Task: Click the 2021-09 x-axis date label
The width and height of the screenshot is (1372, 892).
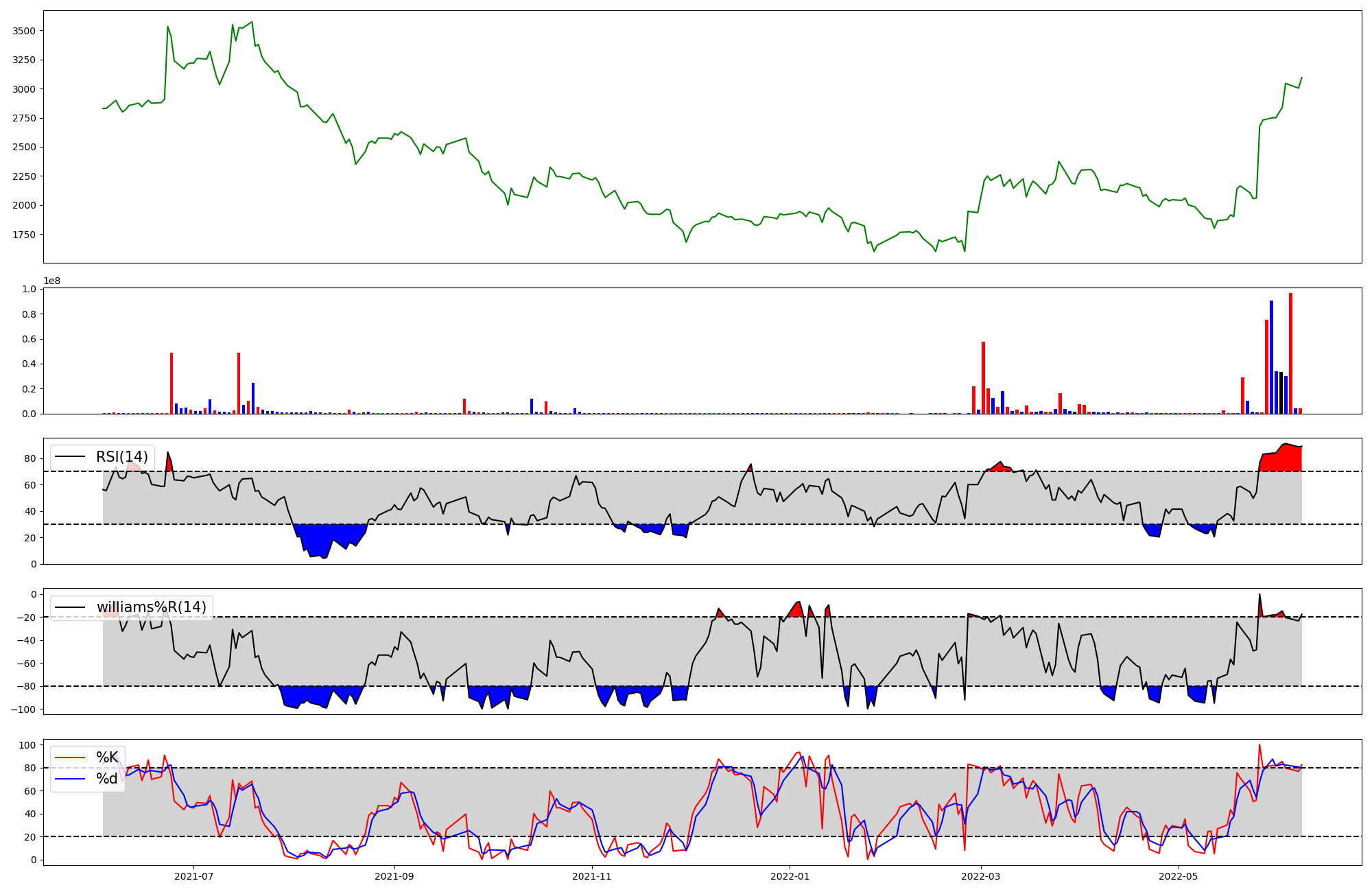Action: coord(394,876)
